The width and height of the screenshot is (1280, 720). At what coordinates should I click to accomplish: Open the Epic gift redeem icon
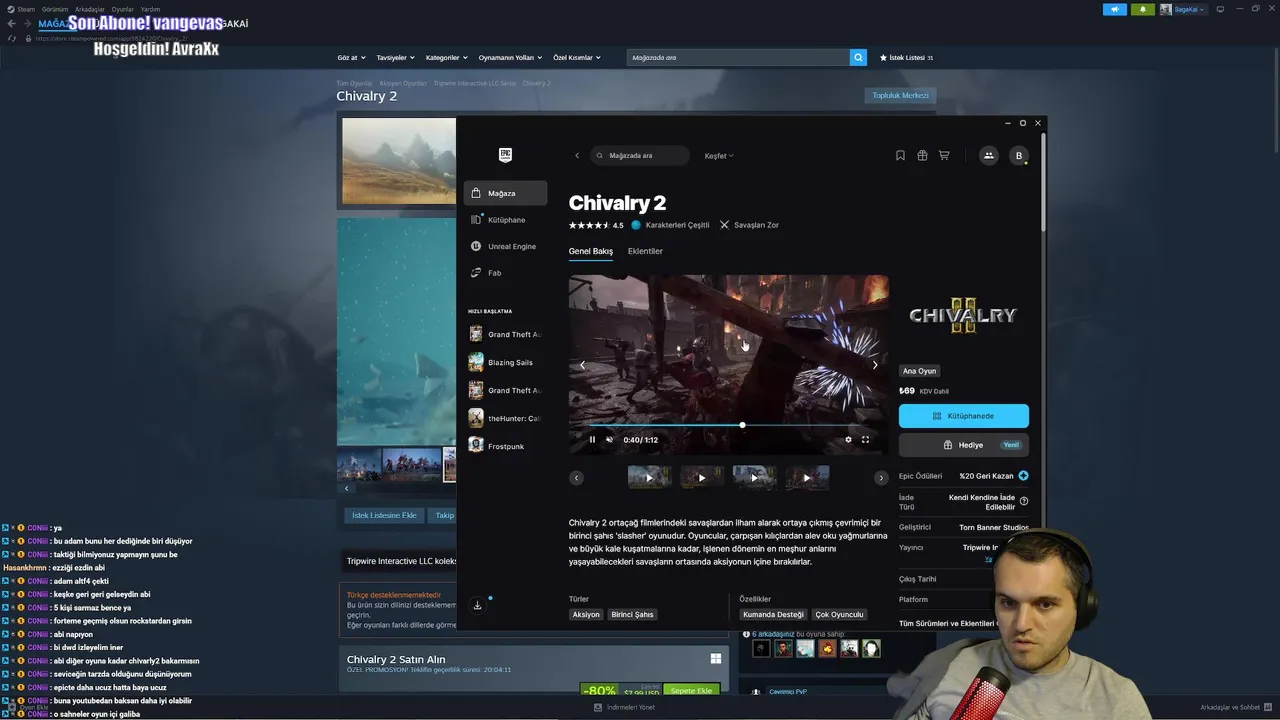(922, 155)
